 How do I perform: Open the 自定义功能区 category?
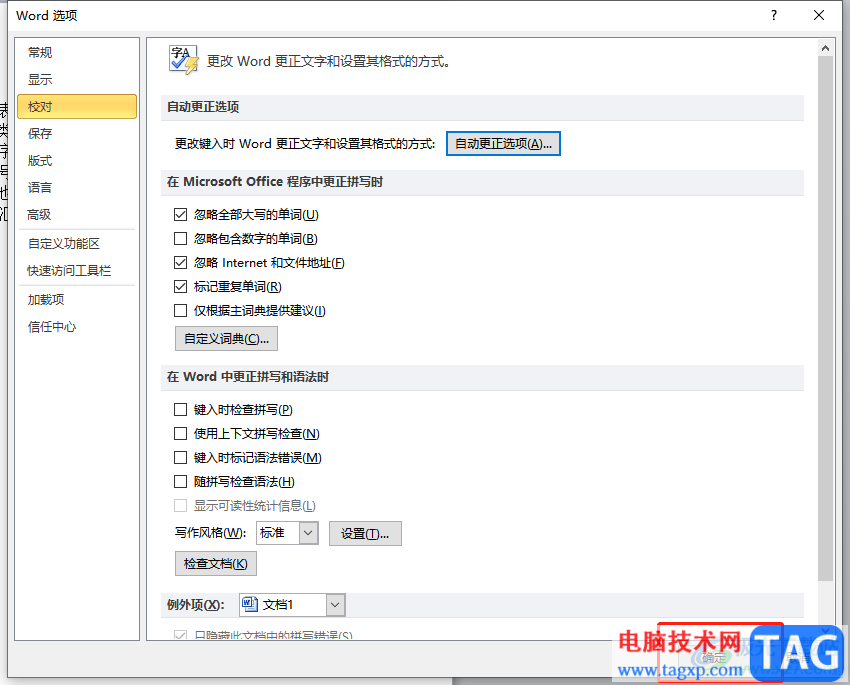click(76, 244)
